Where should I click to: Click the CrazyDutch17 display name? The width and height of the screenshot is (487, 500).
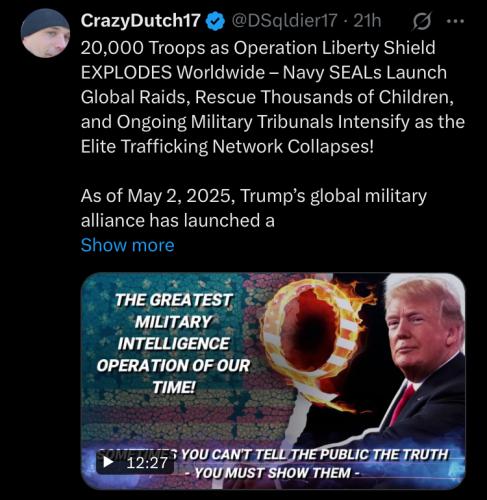pyautogui.click(x=140, y=21)
